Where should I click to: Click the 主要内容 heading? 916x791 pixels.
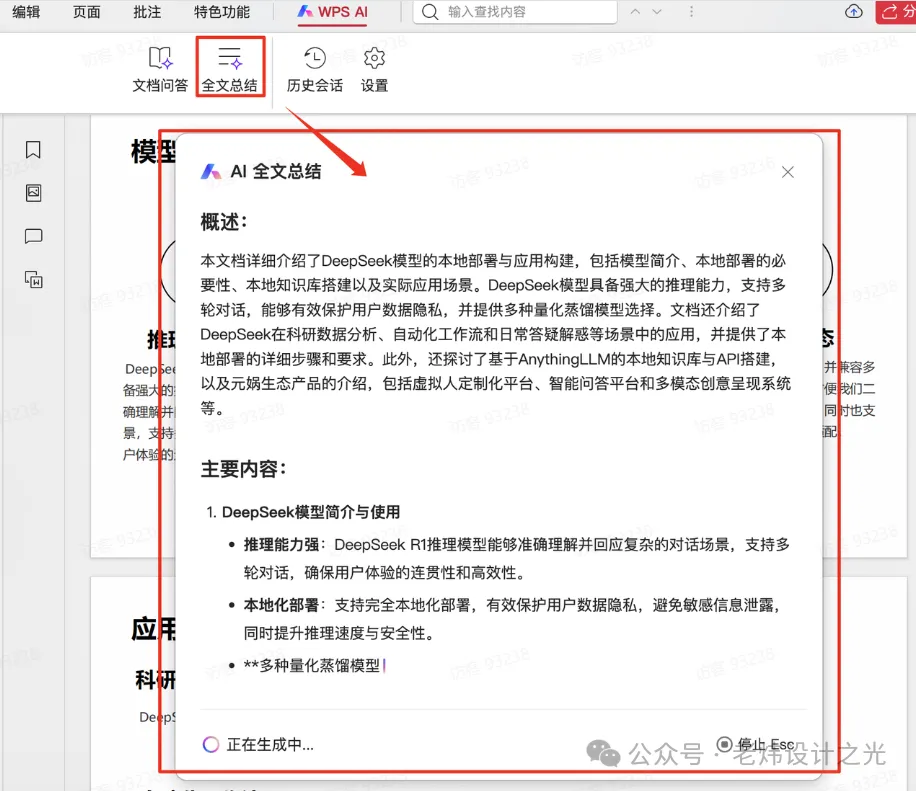[243, 469]
